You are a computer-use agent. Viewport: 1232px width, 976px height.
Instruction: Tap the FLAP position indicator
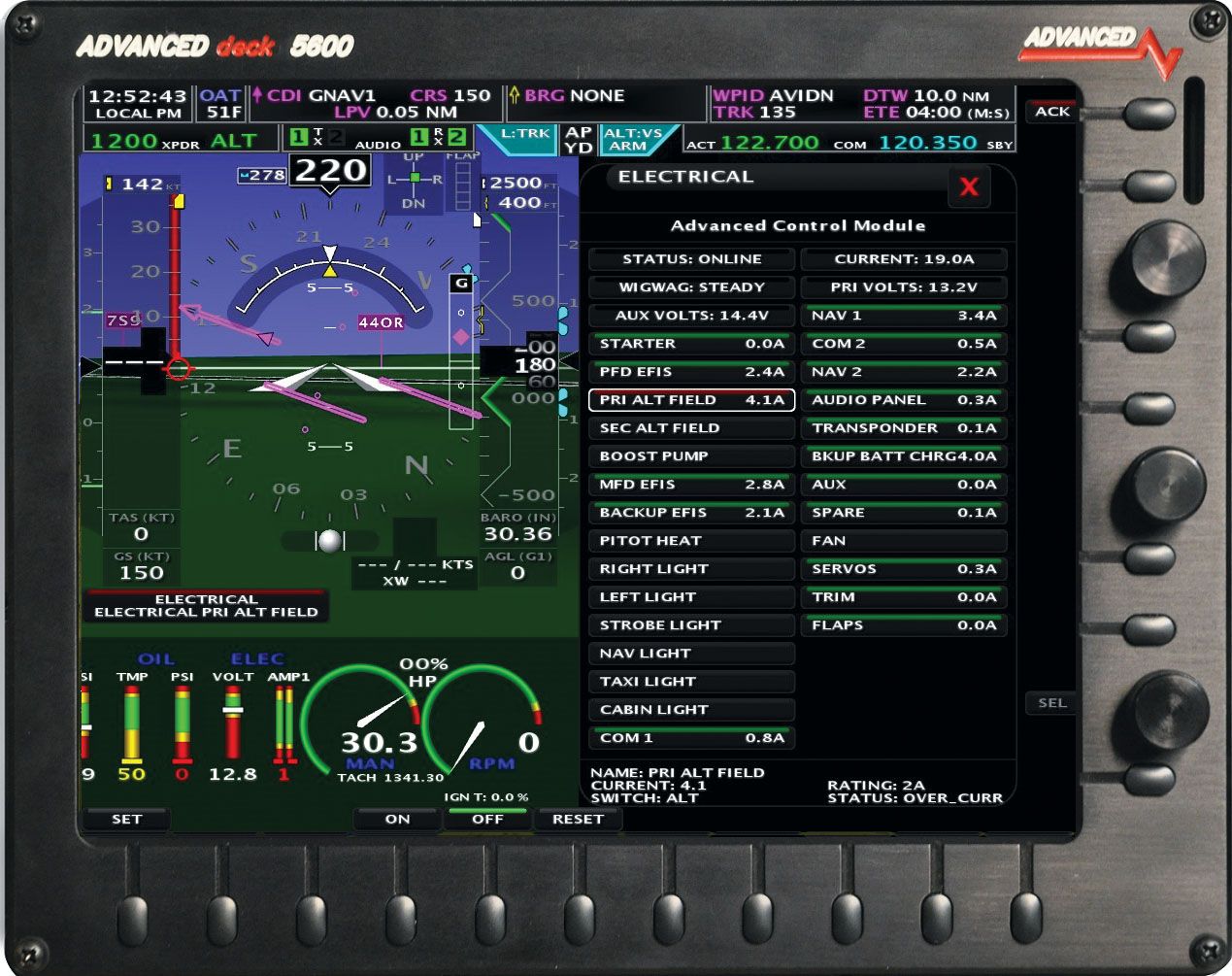click(463, 181)
